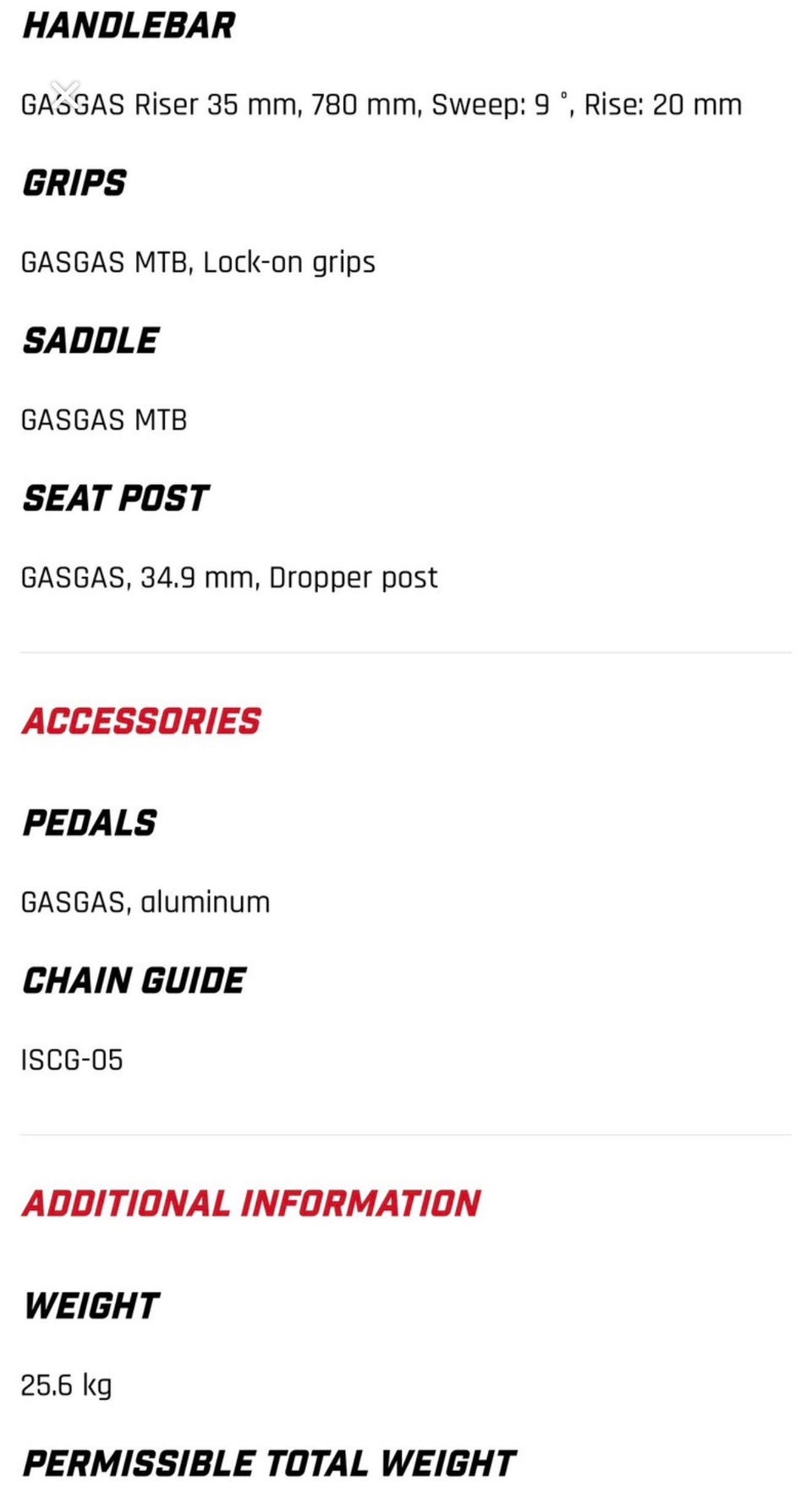
Task: Select the red ACCESSORIES section title
Action: (x=142, y=722)
